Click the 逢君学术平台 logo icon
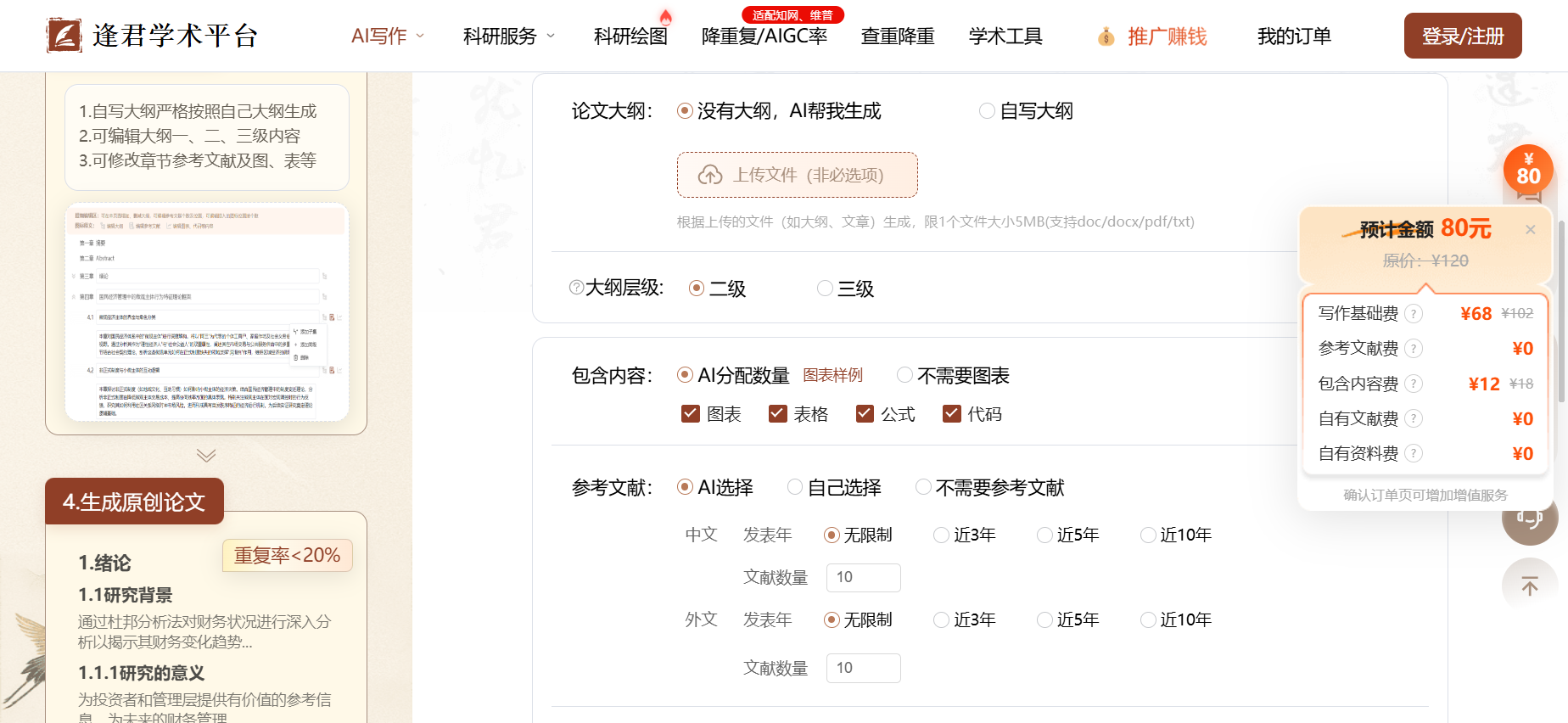 (64, 36)
